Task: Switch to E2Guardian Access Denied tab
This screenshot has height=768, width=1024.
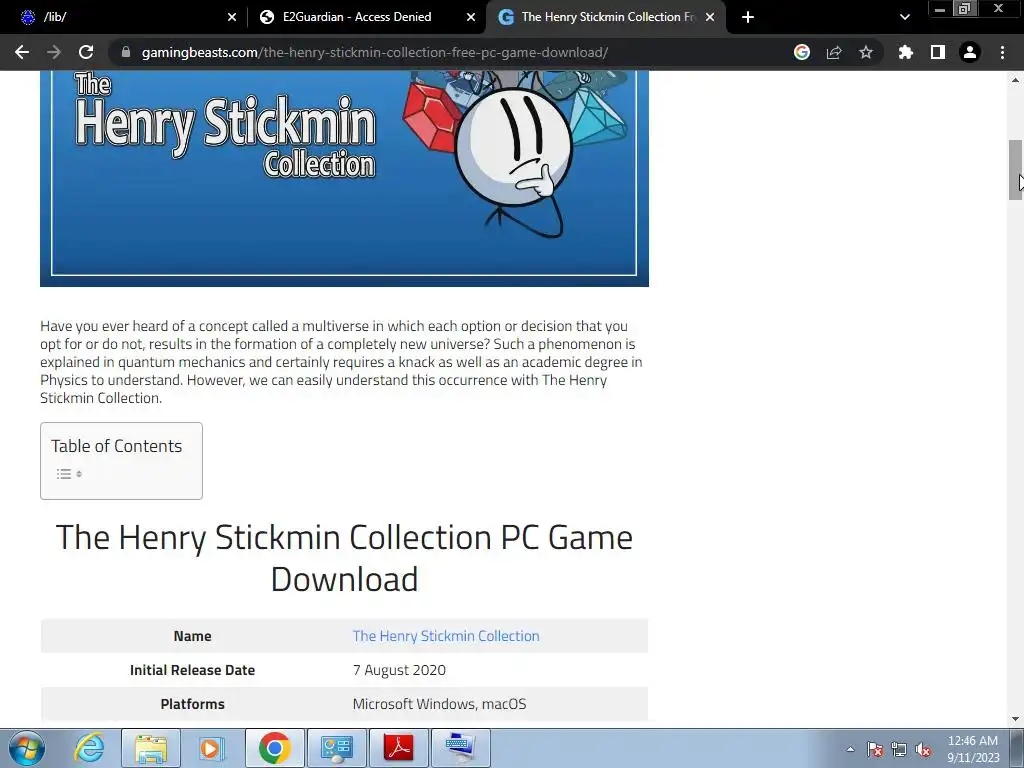Action: pyautogui.click(x=367, y=17)
